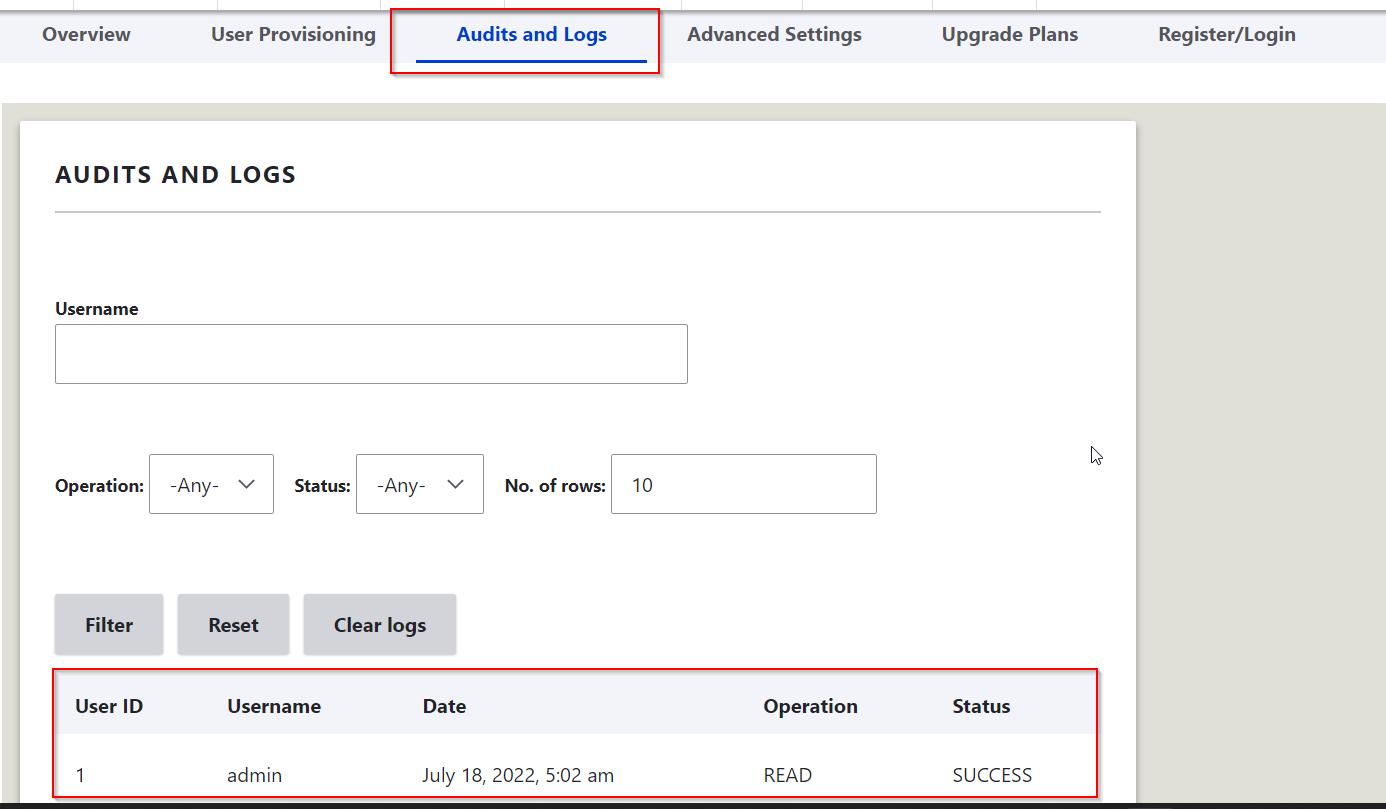Click the Status column header
The width and height of the screenshot is (1386, 809).
(981, 705)
